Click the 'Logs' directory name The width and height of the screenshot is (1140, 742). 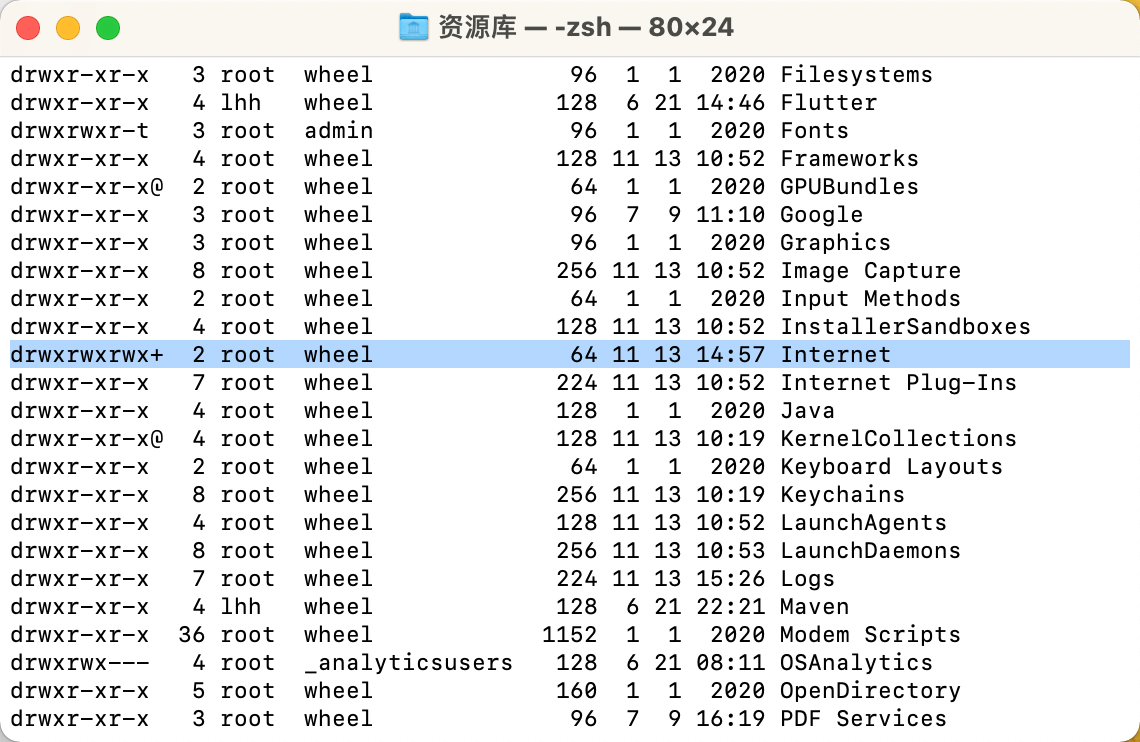pyautogui.click(x=807, y=579)
